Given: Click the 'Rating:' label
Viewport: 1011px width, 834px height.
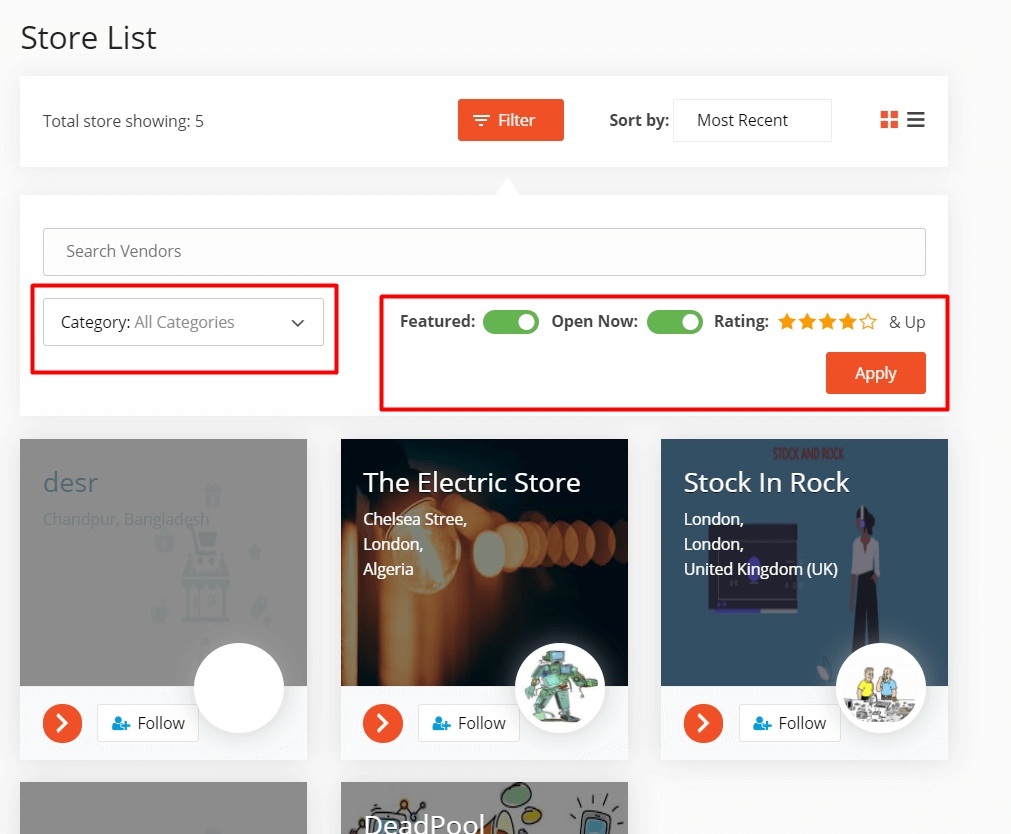Looking at the screenshot, I should [x=741, y=321].
